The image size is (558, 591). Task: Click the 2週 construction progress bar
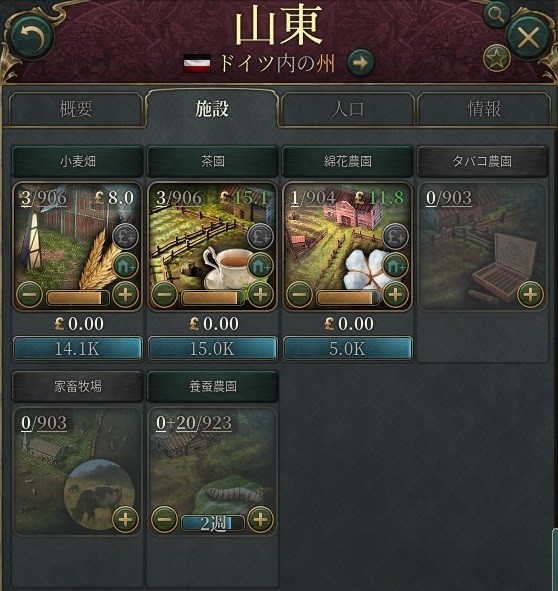213,523
